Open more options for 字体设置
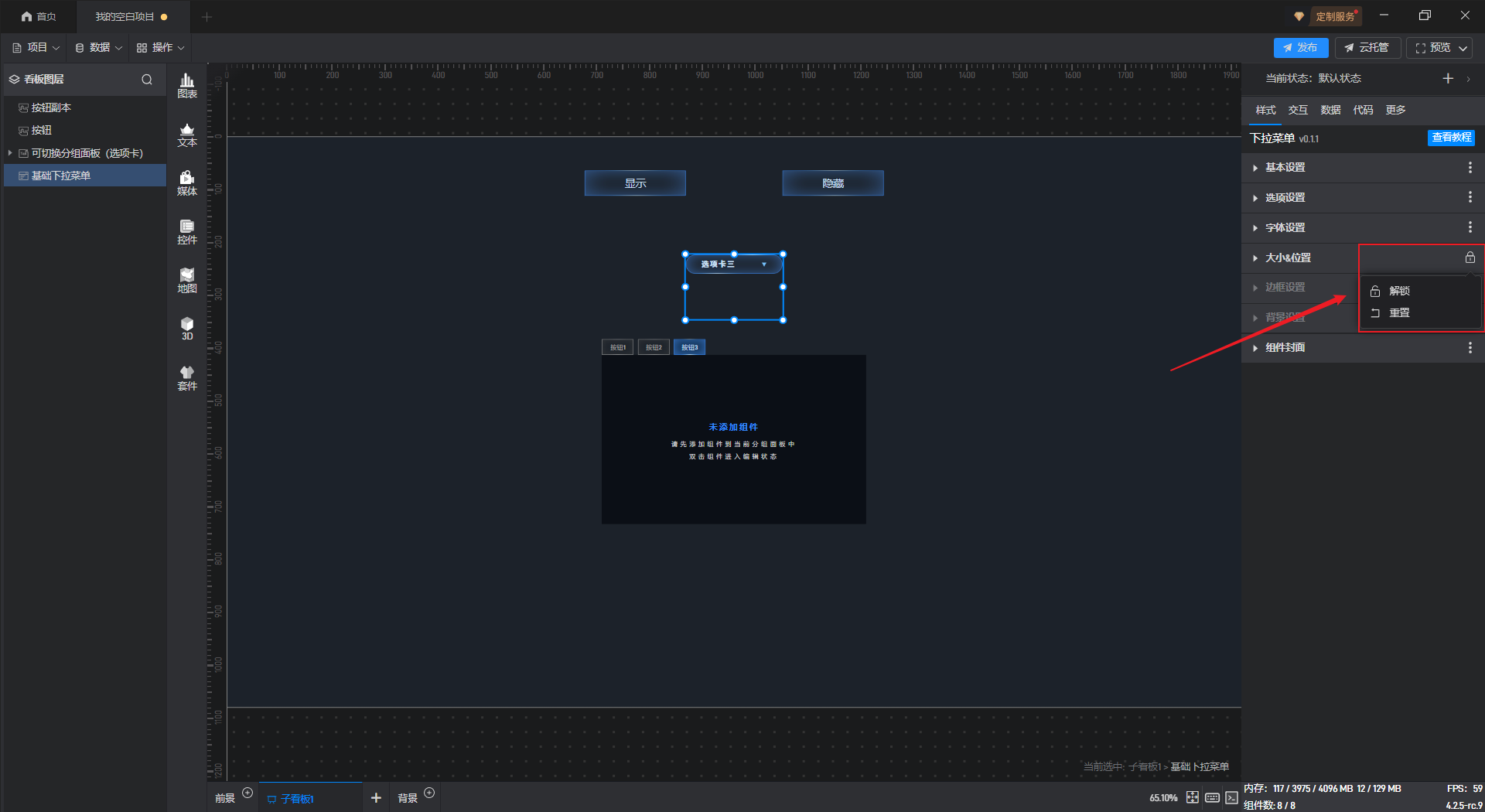 [x=1470, y=227]
